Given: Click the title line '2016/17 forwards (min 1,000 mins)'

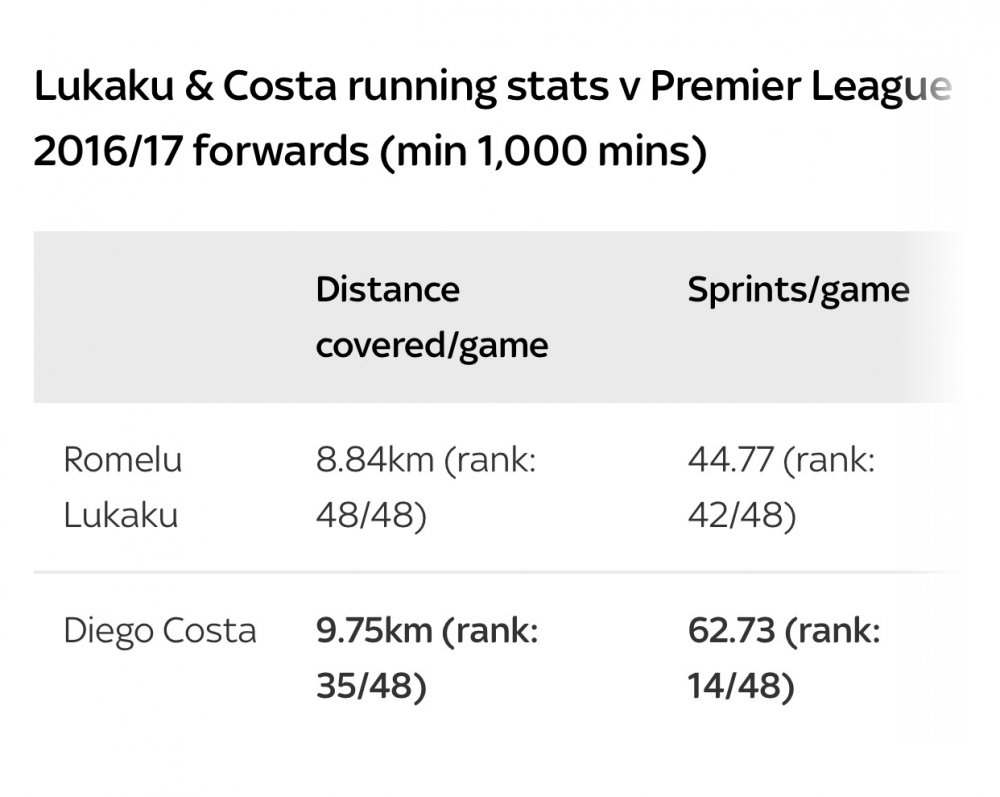Looking at the screenshot, I should click(370, 152).
